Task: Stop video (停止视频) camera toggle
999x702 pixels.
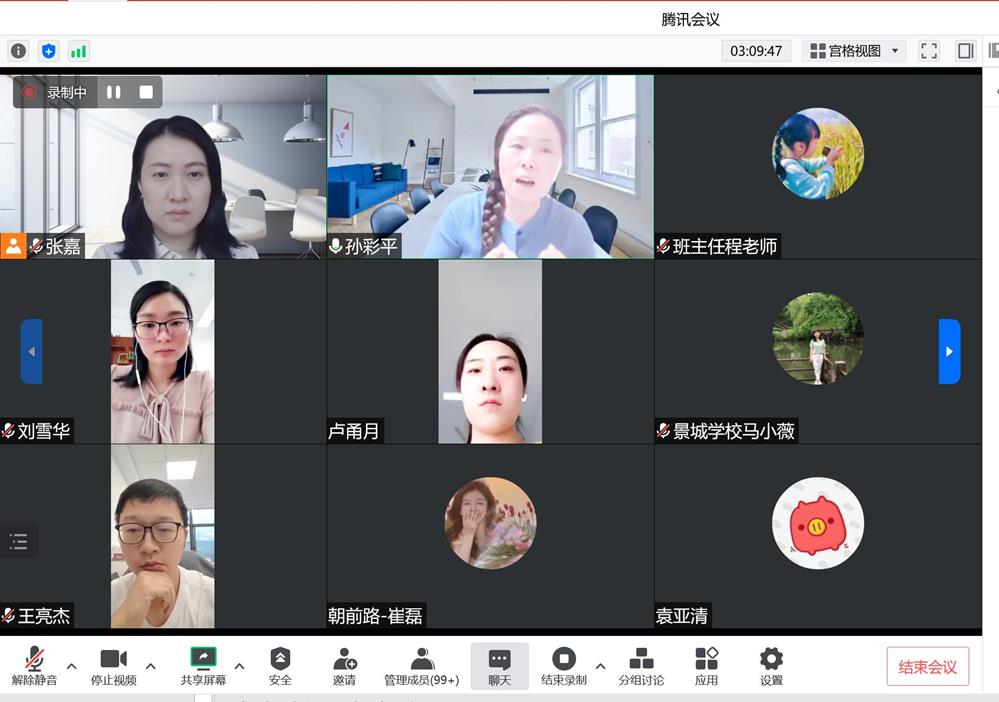Action: (114, 666)
